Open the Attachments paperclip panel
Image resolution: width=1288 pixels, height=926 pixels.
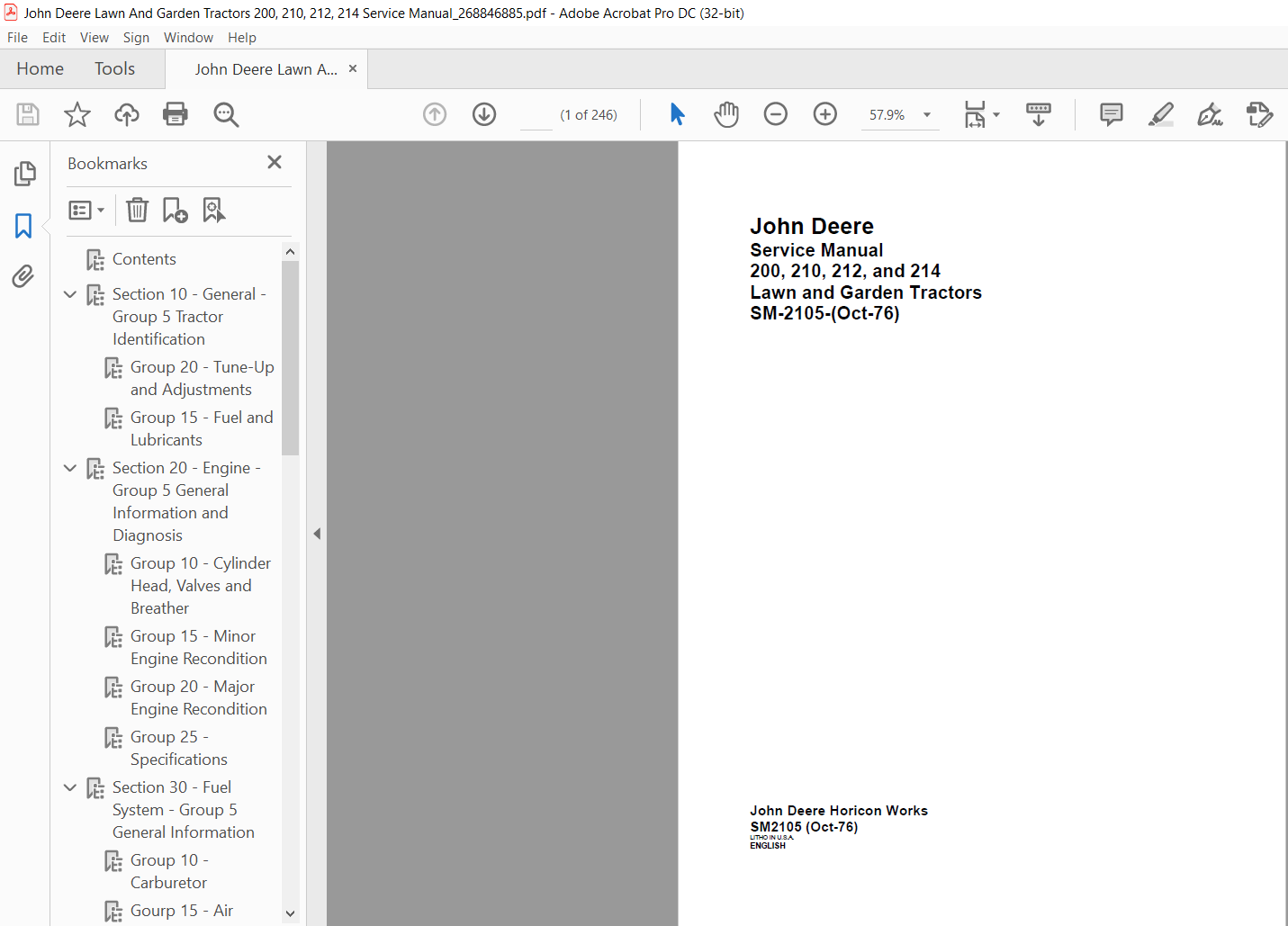(x=23, y=275)
